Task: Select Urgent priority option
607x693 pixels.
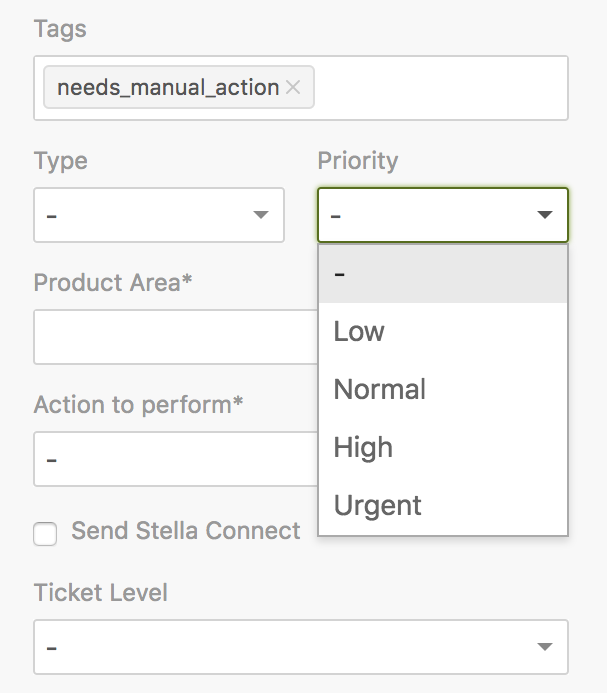Action: (x=378, y=505)
